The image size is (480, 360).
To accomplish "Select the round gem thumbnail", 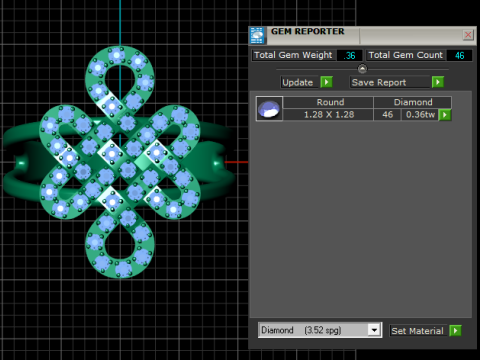I will point(269,109).
